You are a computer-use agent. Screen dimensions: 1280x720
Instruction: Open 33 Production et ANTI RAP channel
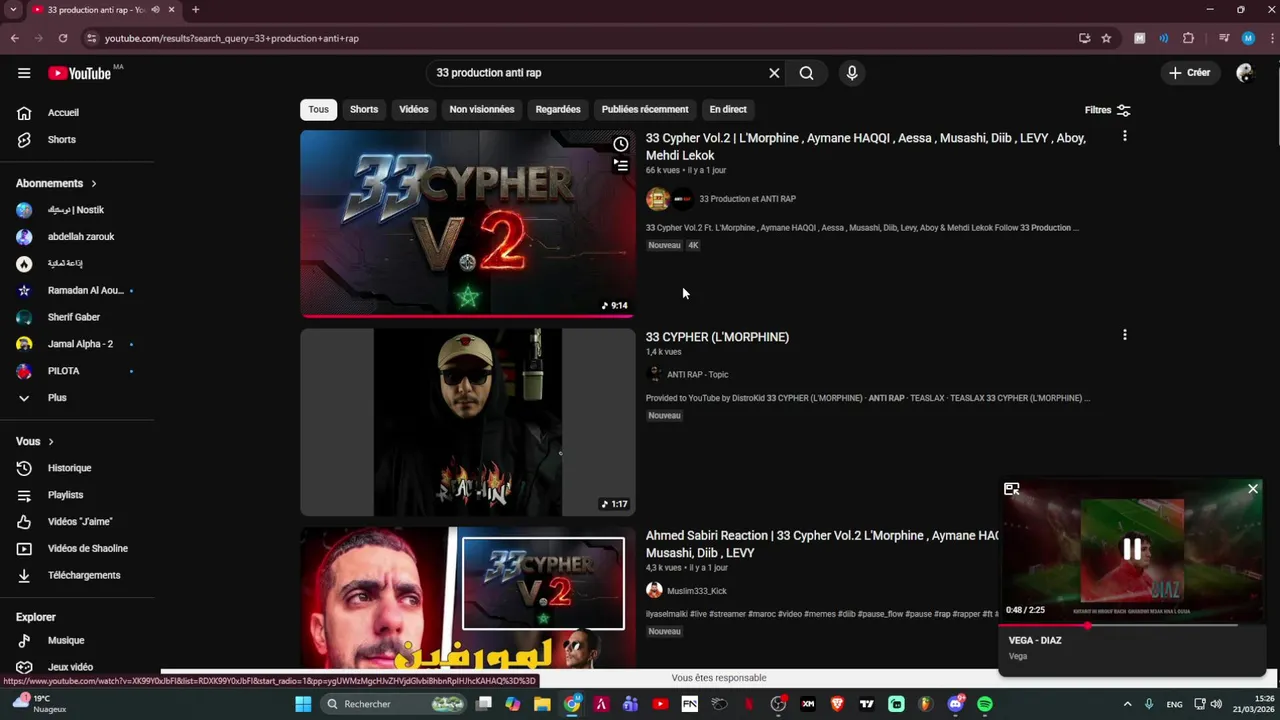tap(747, 199)
